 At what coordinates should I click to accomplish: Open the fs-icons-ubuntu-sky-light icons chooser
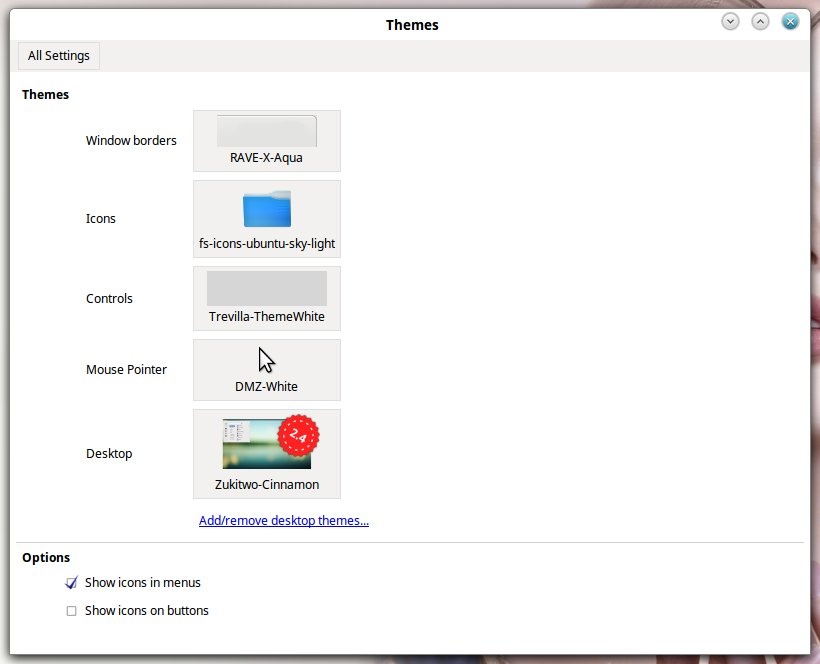(x=267, y=219)
